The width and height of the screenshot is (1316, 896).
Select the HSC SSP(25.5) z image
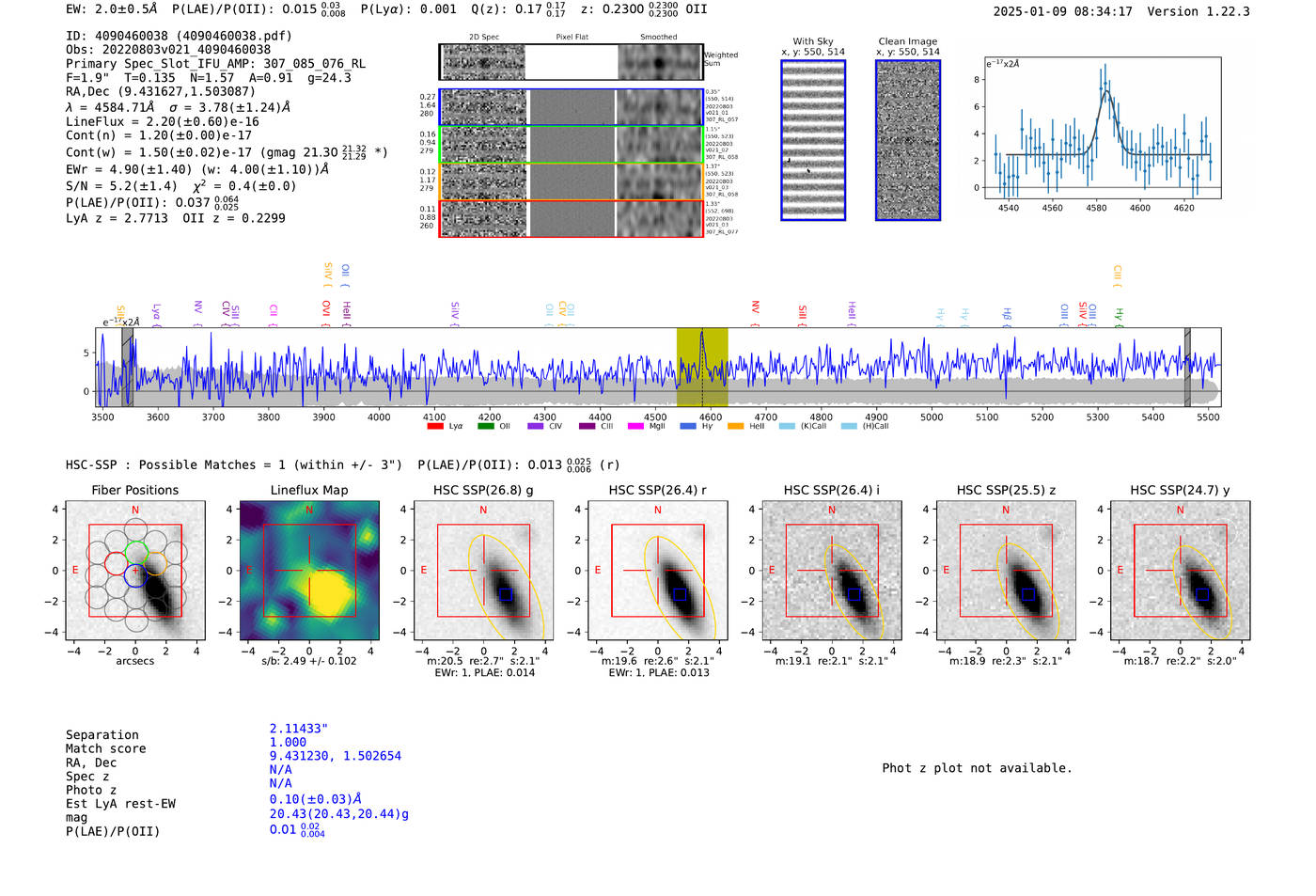click(x=1006, y=571)
